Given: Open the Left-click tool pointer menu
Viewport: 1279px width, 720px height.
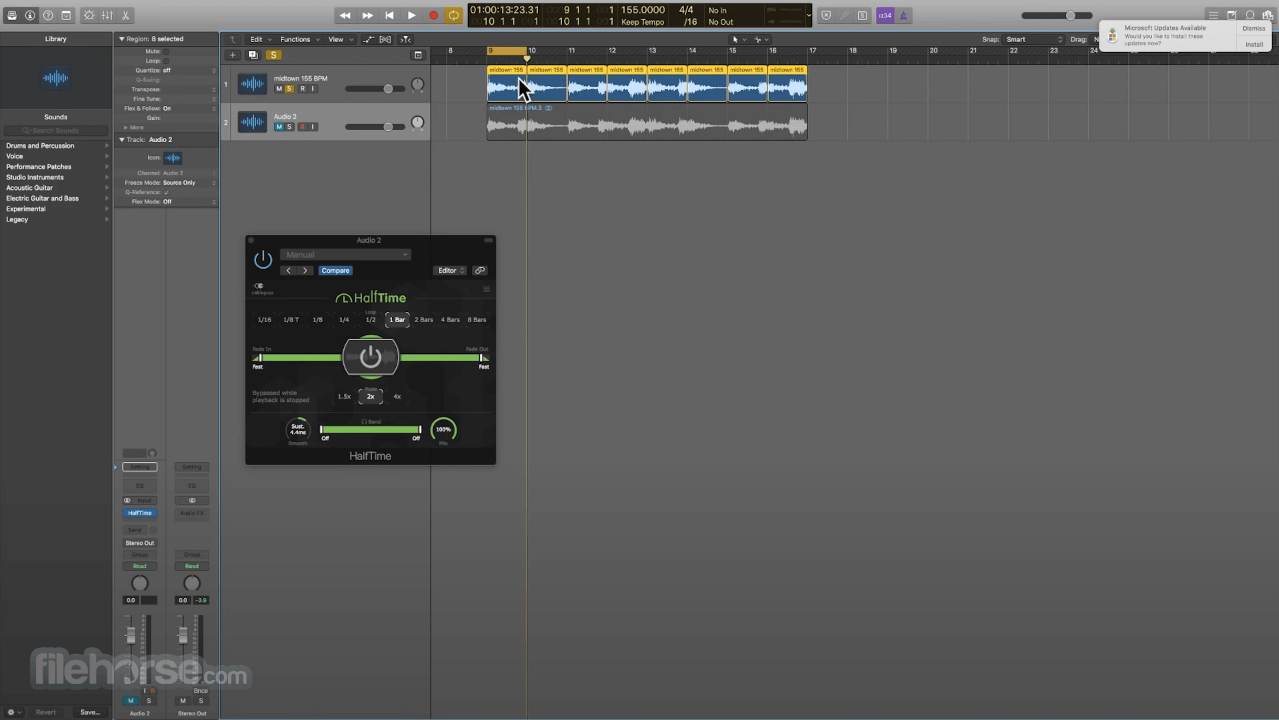Looking at the screenshot, I should coord(737,39).
